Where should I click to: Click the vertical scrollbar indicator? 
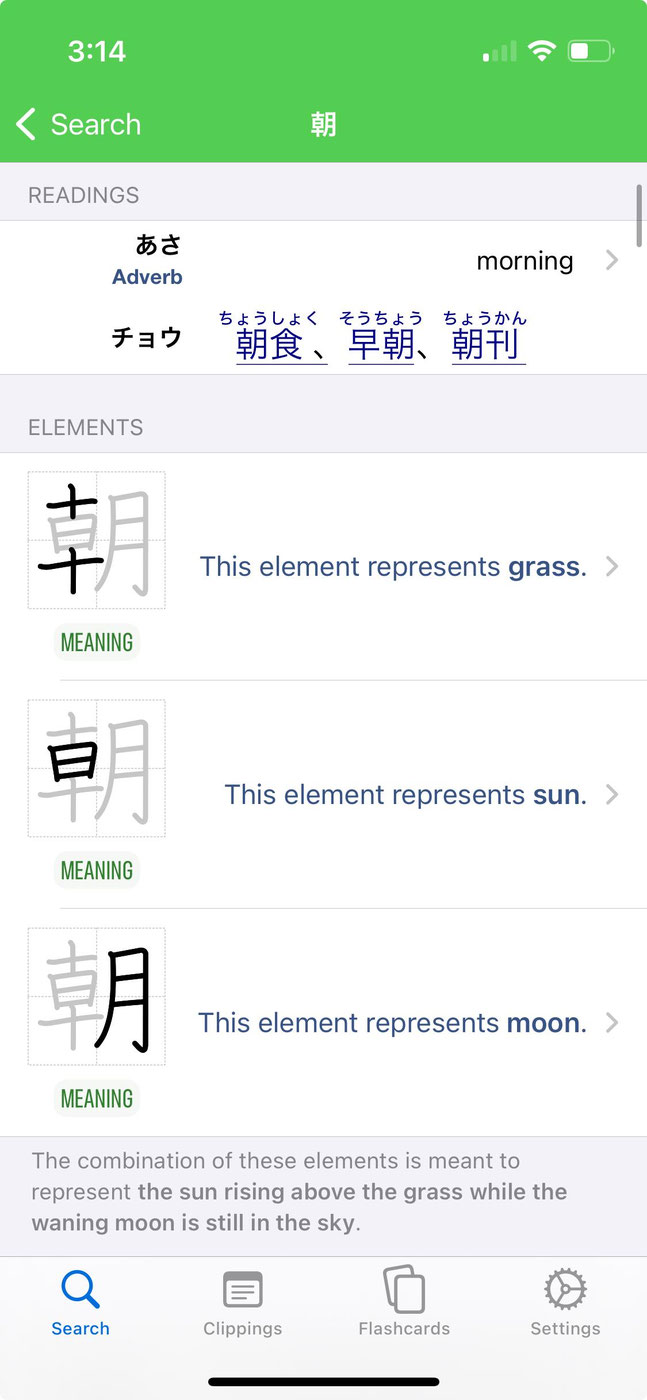639,215
